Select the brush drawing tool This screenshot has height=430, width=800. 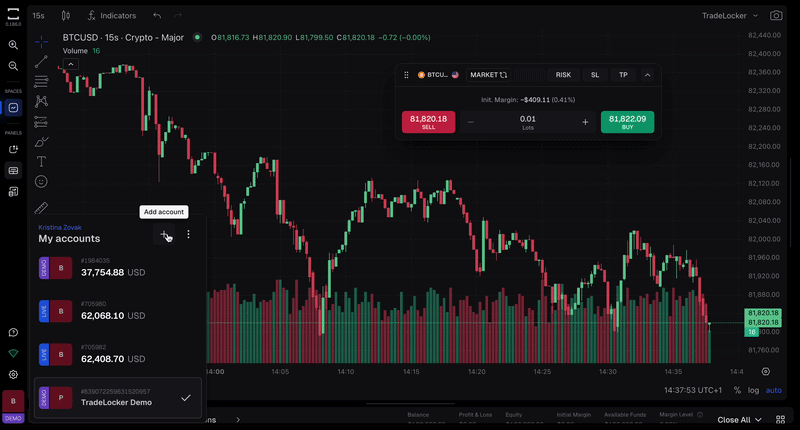[41, 142]
